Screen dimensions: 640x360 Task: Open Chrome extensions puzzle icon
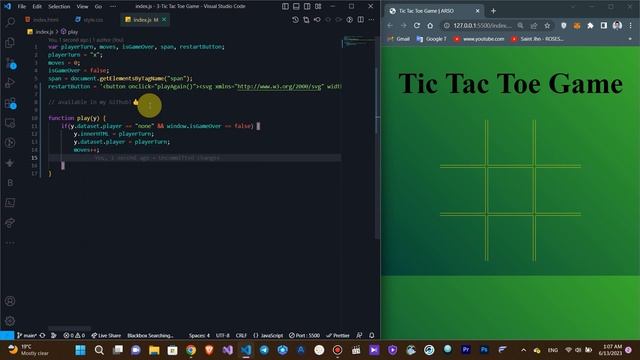click(x=590, y=25)
